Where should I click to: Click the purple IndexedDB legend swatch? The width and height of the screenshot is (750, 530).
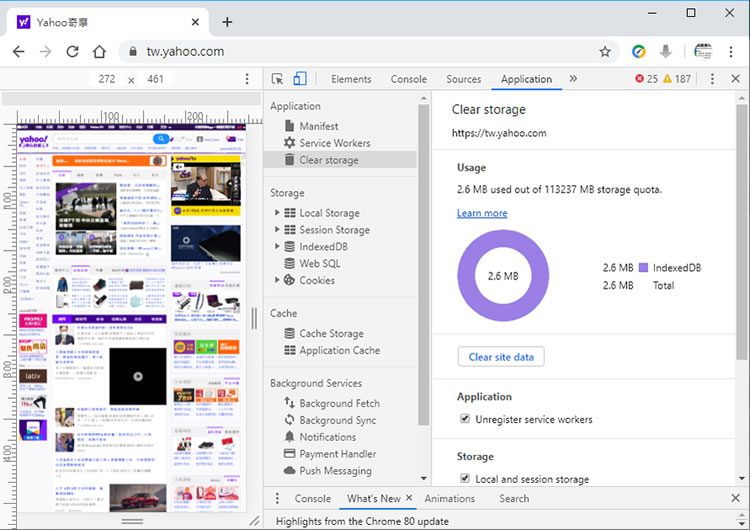pos(644,268)
